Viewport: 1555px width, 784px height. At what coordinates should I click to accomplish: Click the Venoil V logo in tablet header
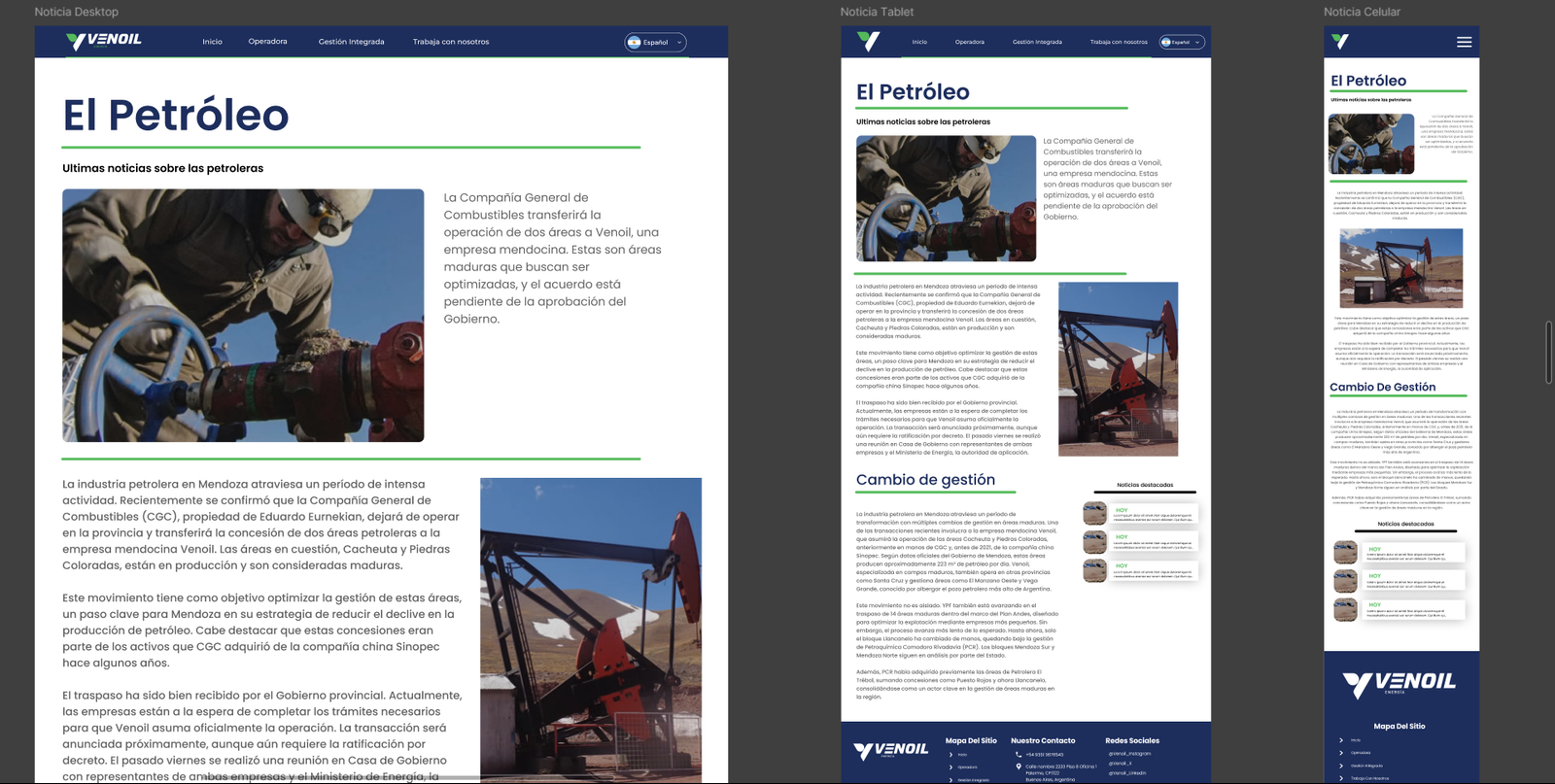868,41
